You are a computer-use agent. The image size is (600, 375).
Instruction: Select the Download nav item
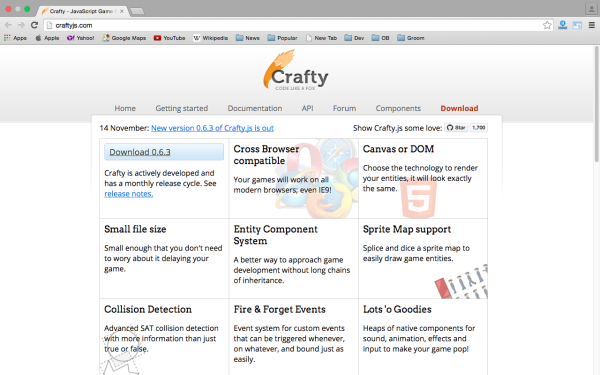point(459,108)
